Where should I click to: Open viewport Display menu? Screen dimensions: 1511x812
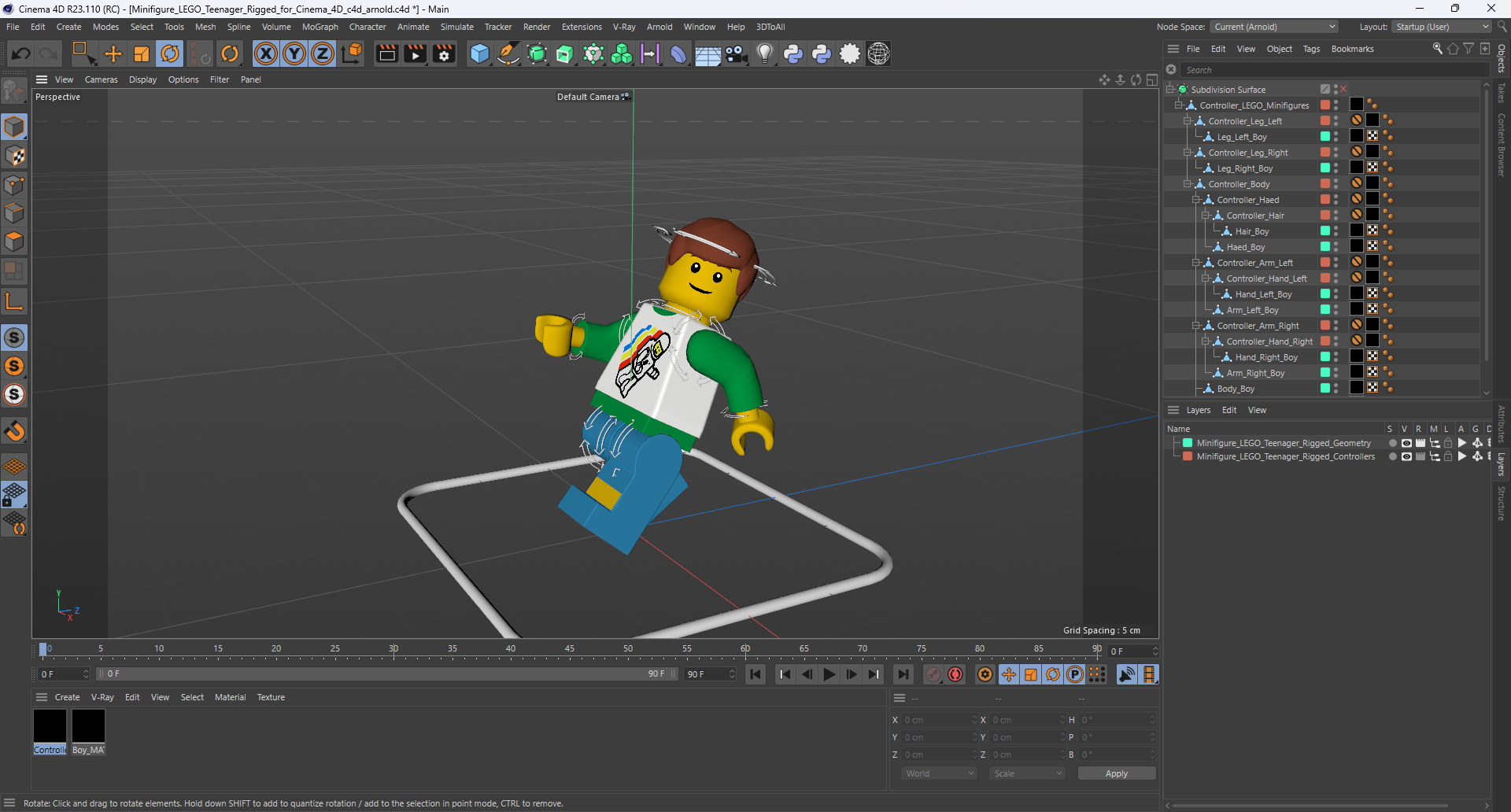pos(142,79)
